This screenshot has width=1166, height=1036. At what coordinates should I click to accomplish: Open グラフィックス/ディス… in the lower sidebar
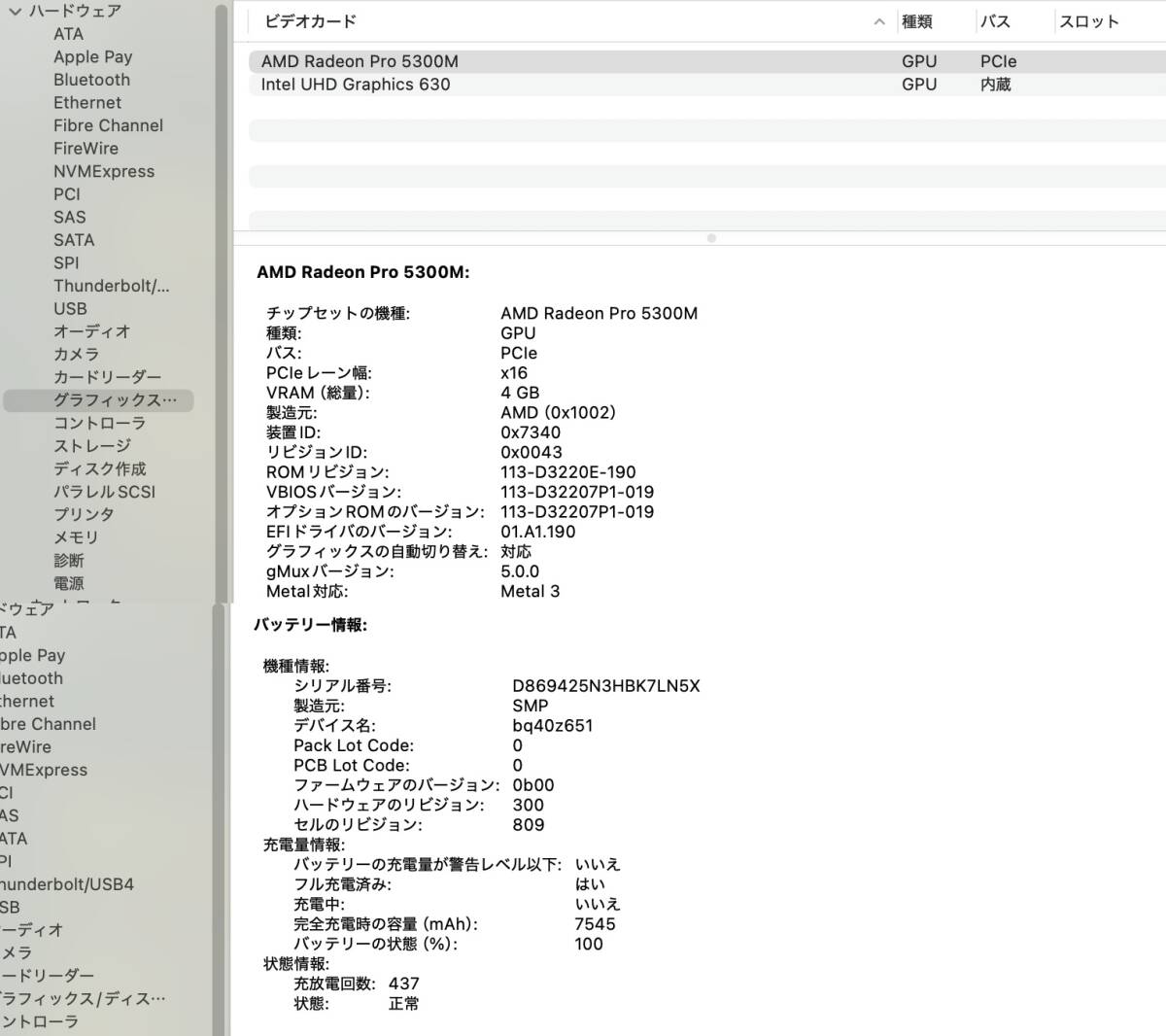[83, 998]
